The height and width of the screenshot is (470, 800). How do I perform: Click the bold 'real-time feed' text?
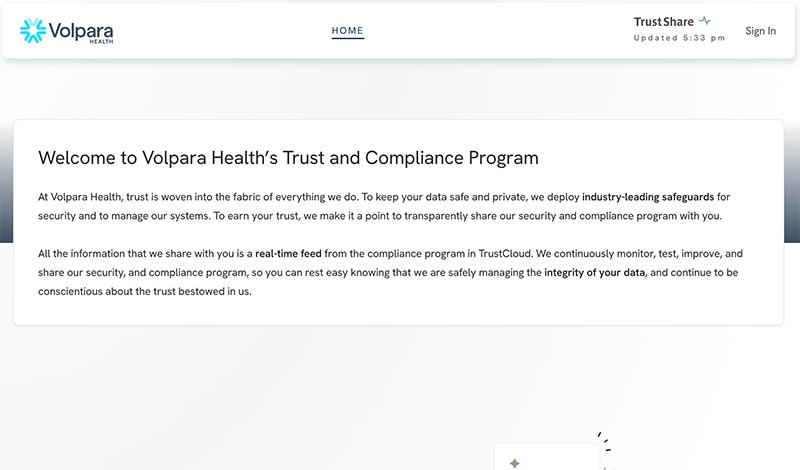point(288,254)
